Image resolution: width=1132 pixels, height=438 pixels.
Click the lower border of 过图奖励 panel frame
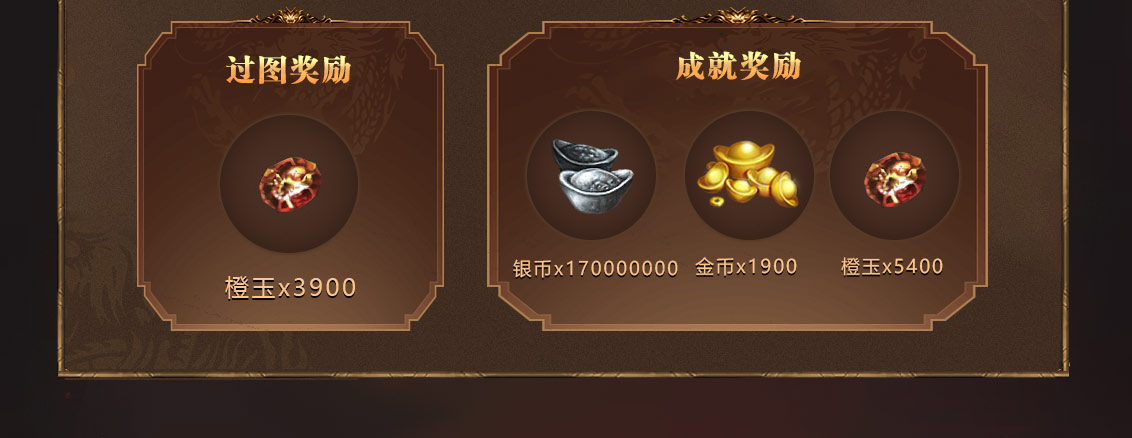290,326
